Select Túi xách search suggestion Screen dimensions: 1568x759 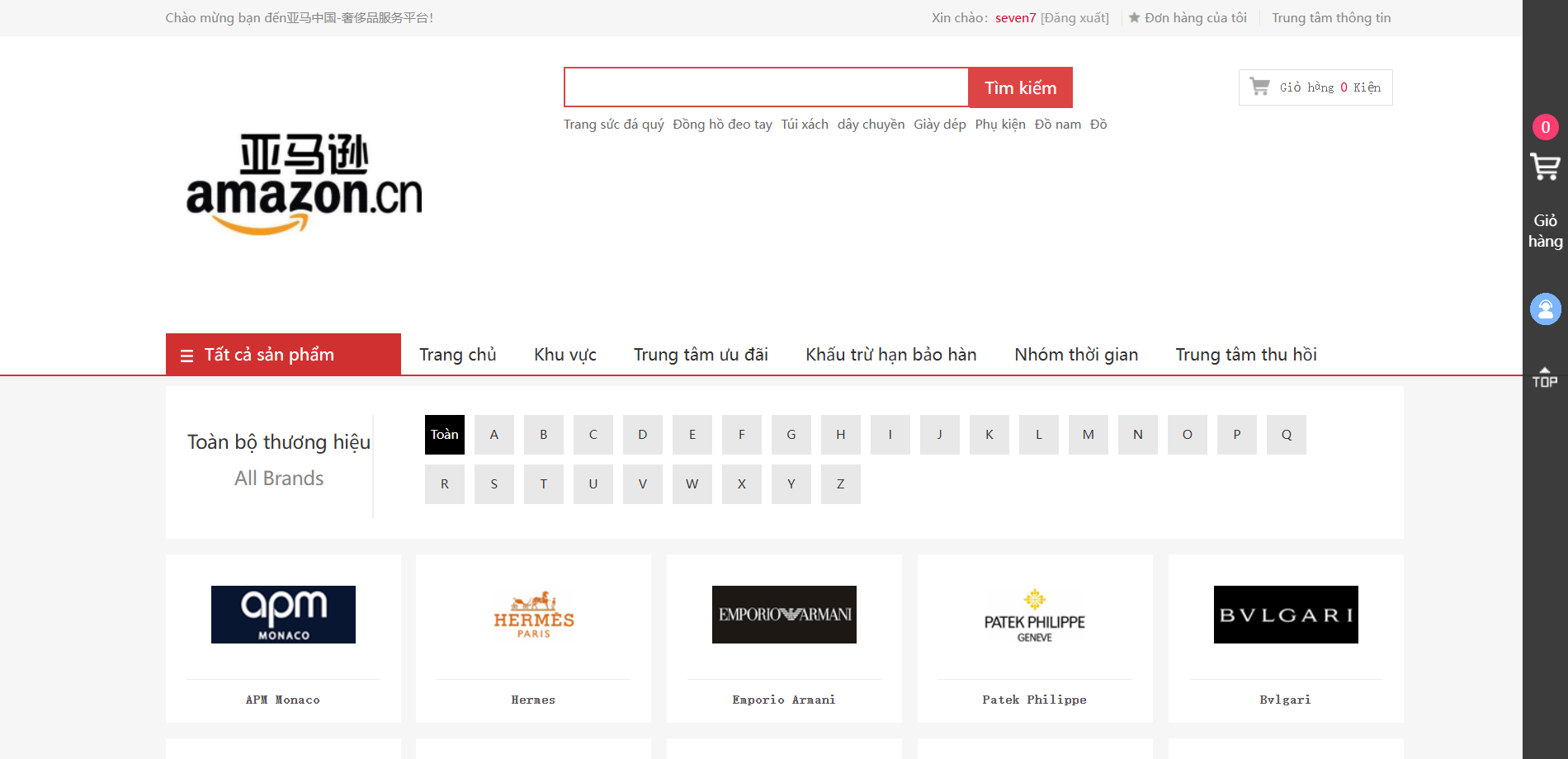805,124
